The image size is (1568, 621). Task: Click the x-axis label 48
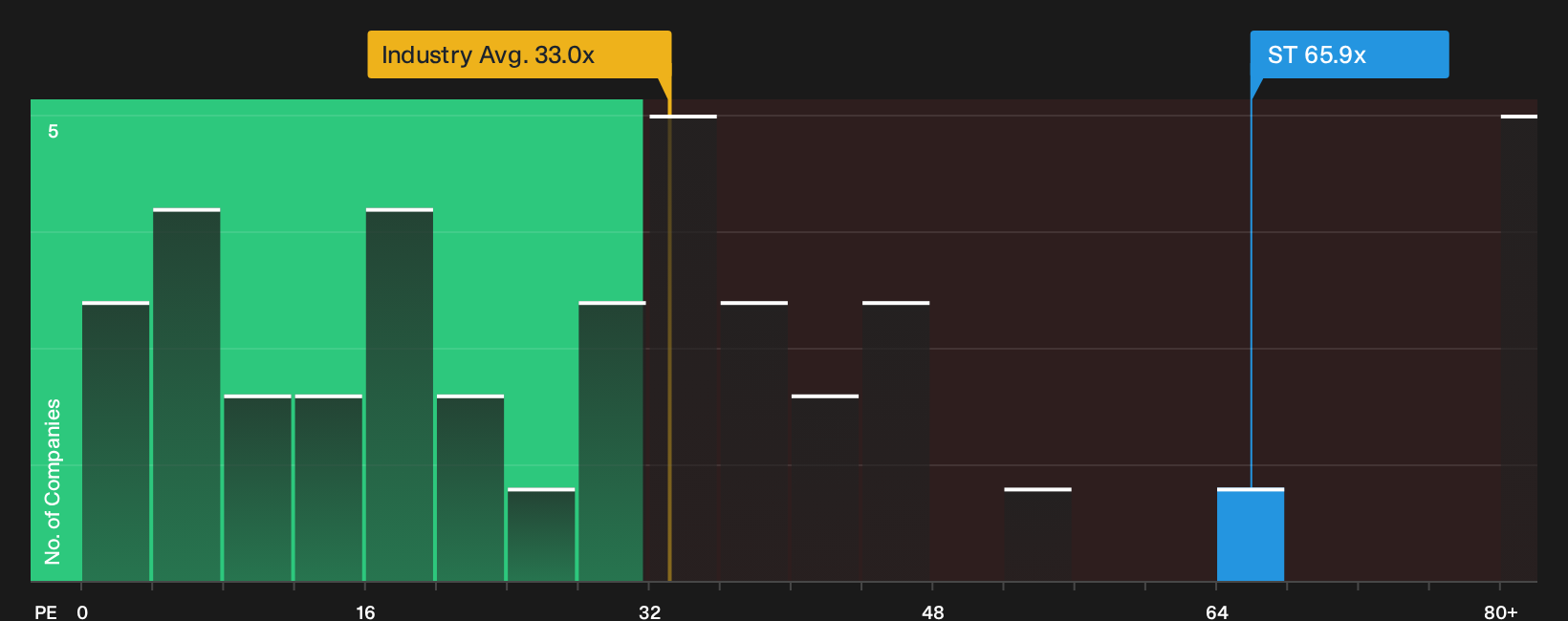(x=933, y=611)
